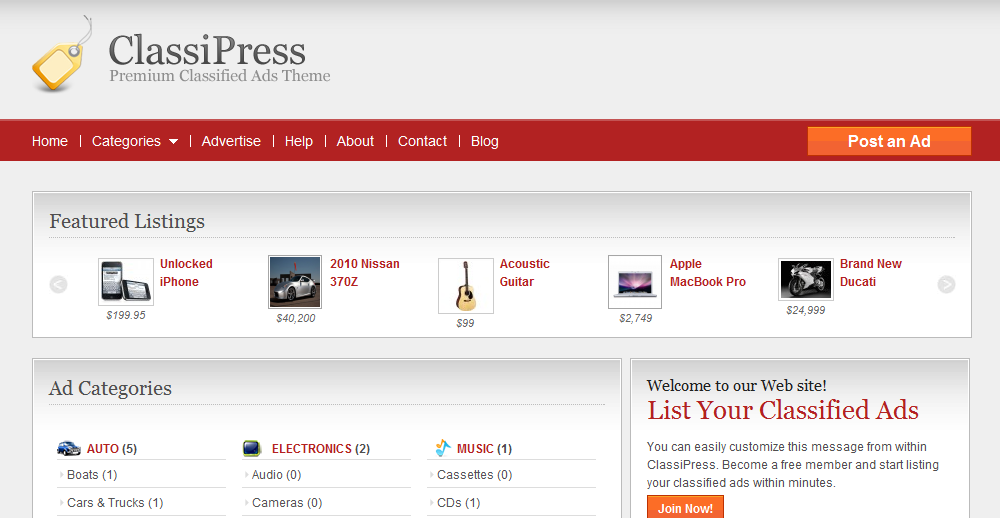Viewport: 1000px width, 518px height.
Task: Open the Cameras (0) subcategory
Action: [286, 503]
